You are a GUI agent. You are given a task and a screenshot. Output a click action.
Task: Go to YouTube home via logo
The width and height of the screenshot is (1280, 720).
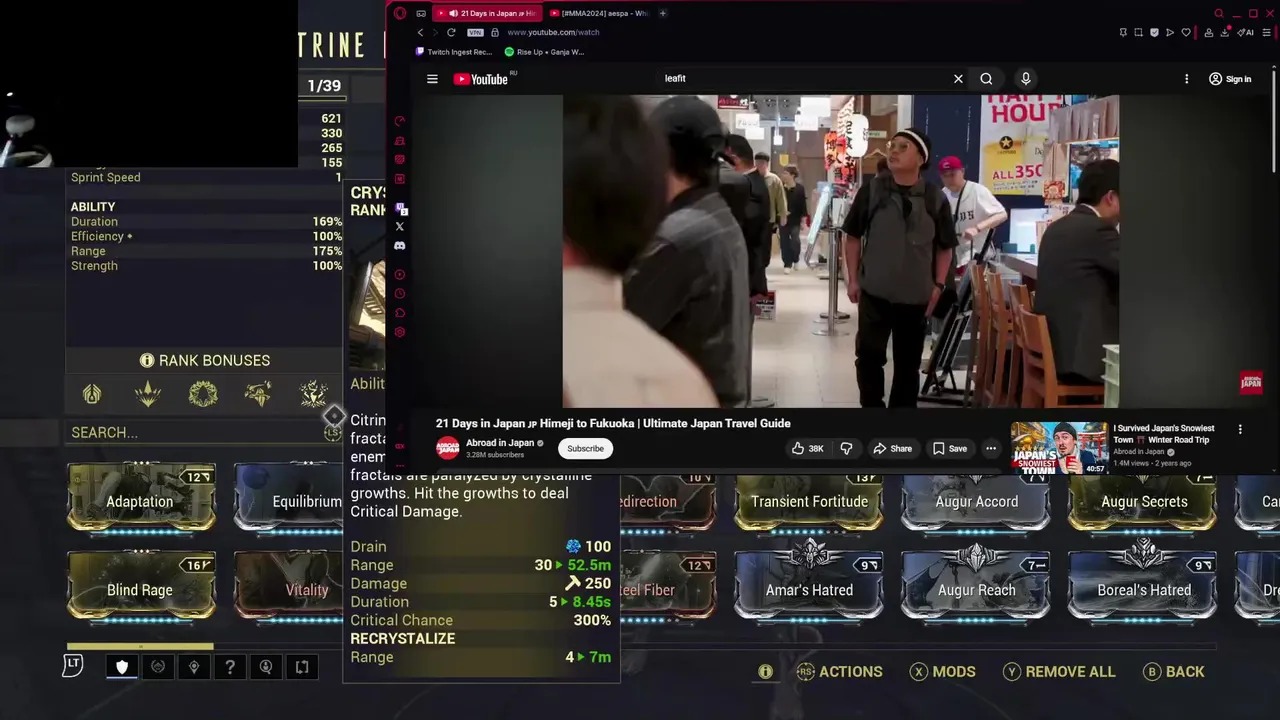pos(481,79)
